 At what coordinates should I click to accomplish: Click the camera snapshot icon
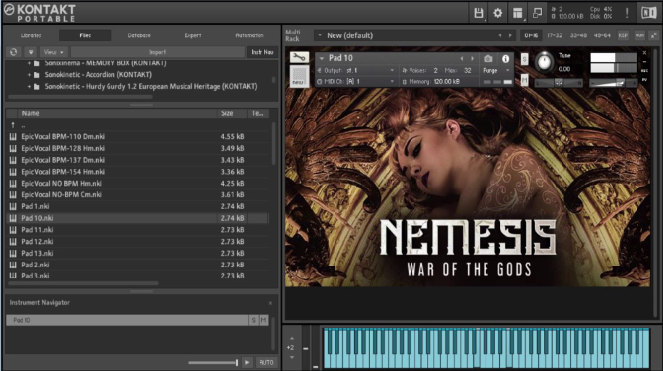488,58
